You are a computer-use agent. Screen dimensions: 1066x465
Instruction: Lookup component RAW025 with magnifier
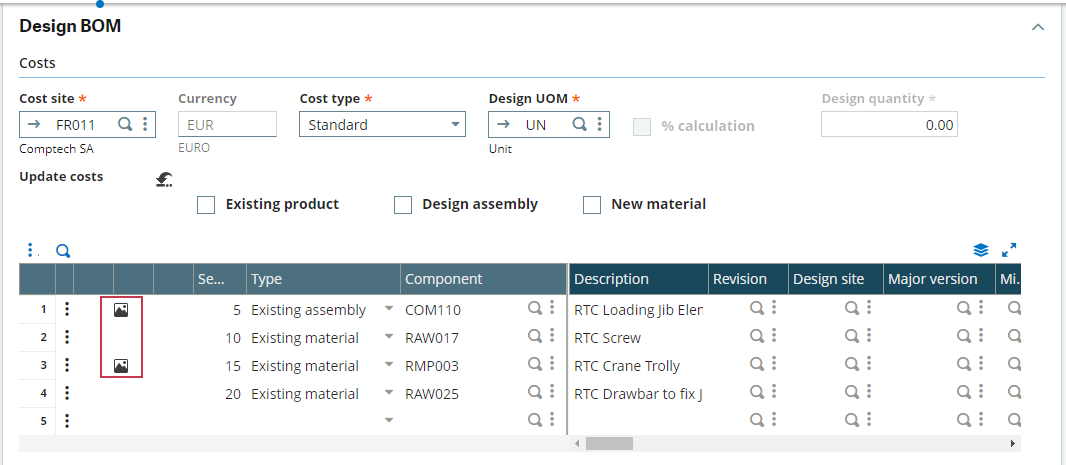(x=535, y=392)
